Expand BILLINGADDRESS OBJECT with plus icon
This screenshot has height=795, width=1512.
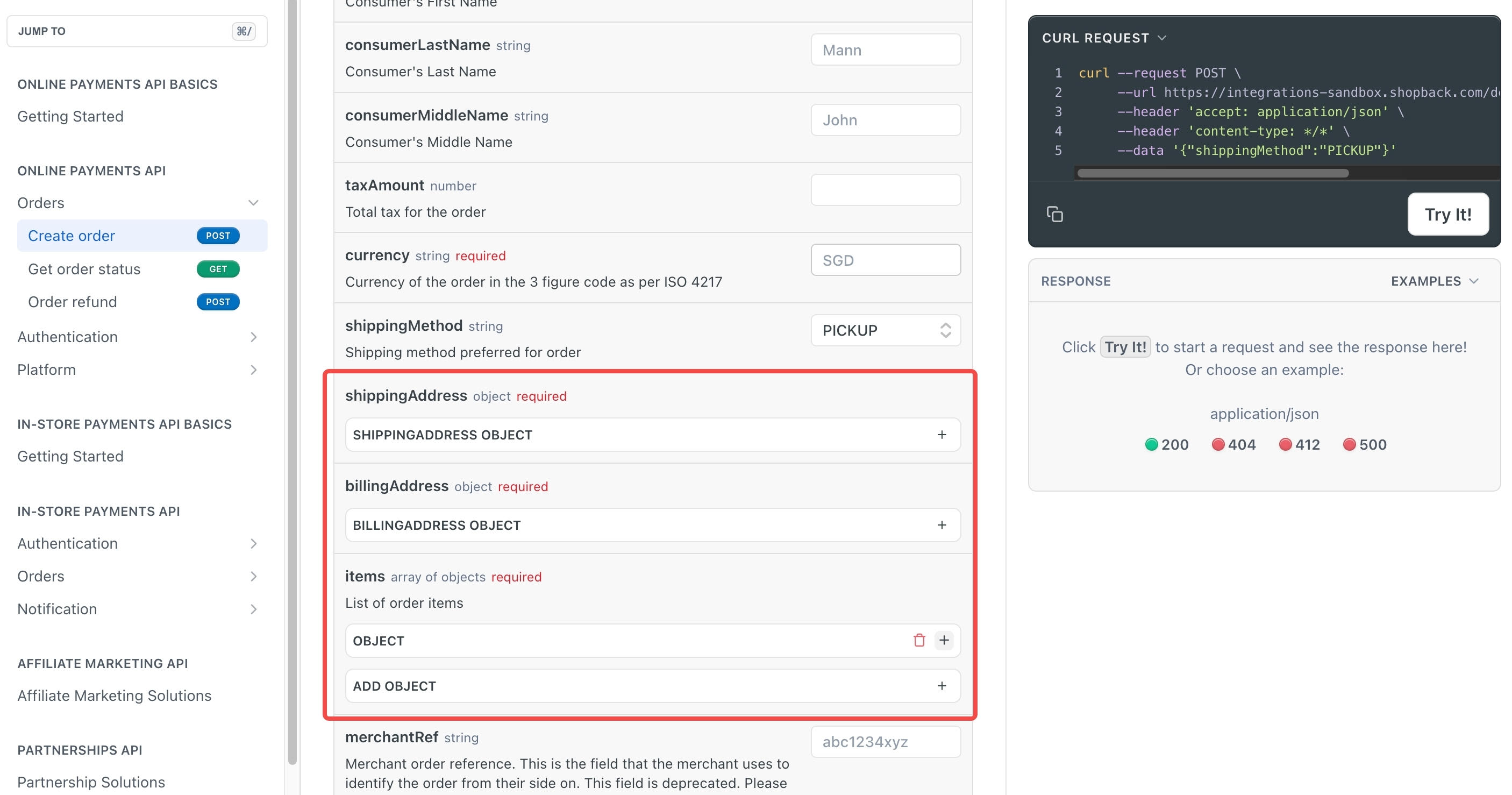coord(942,525)
